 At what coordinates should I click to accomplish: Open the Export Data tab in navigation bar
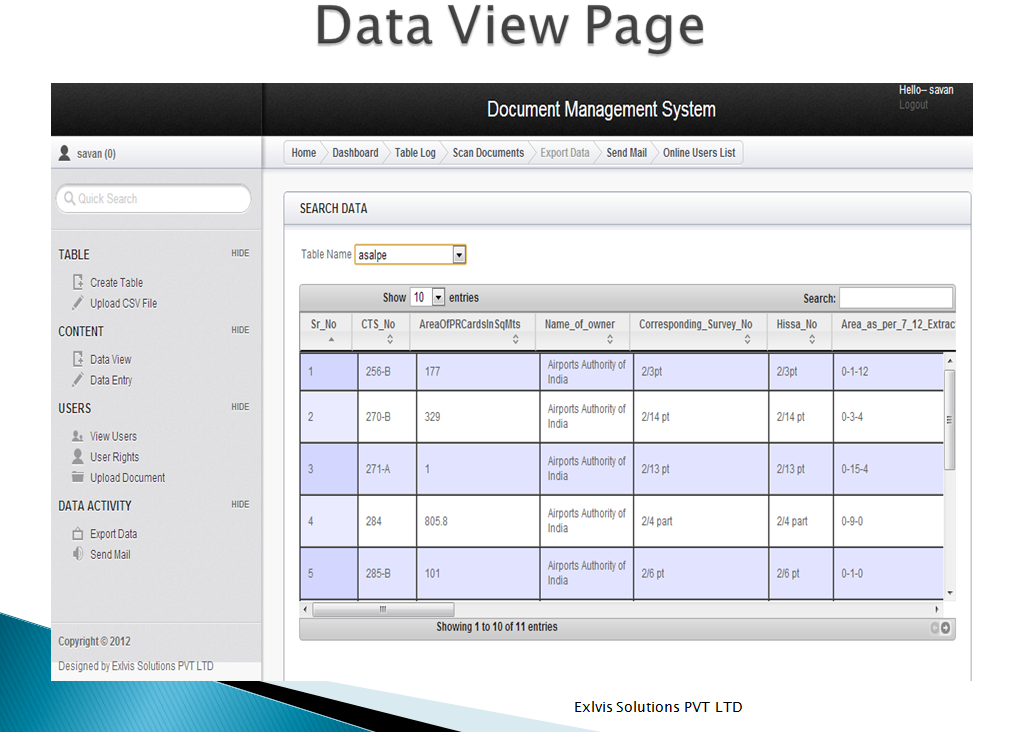tap(564, 153)
